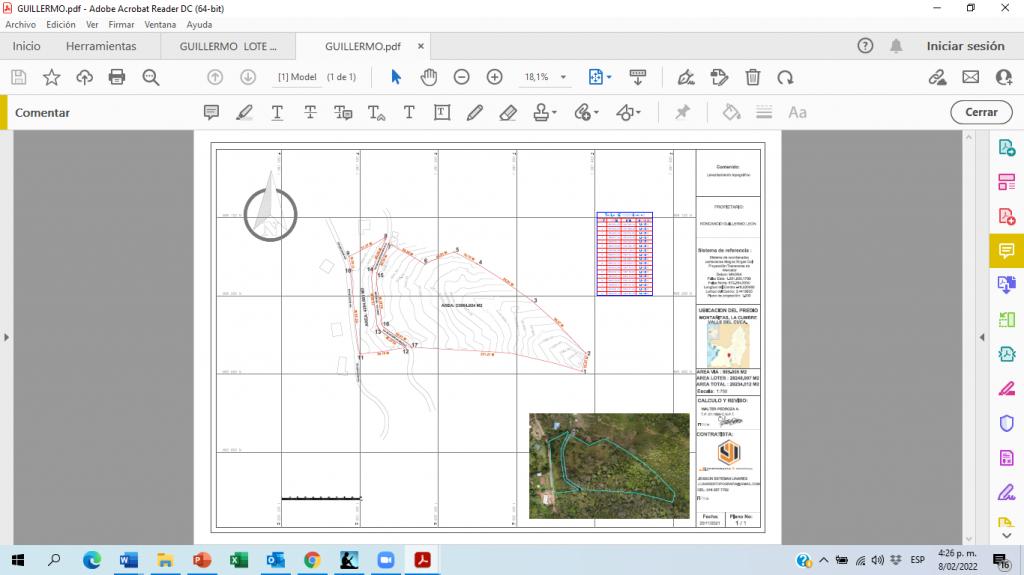Select the Highlight text tool
1024x575 pixels.
point(244,112)
